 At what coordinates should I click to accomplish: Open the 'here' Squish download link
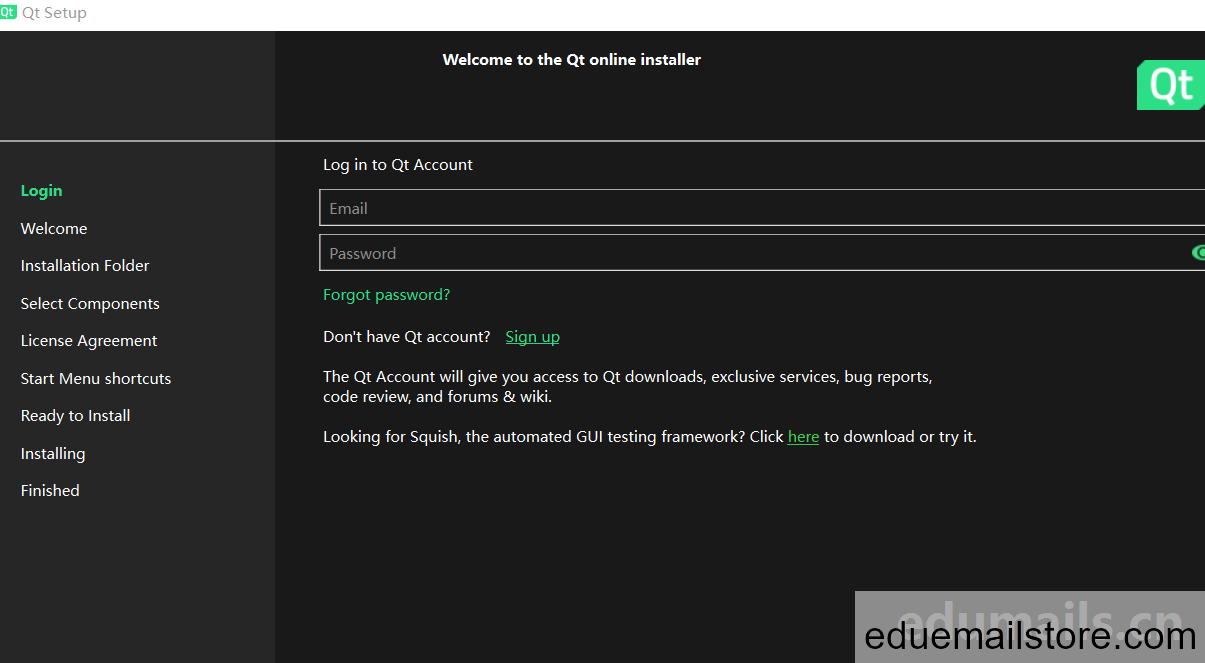coord(803,437)
